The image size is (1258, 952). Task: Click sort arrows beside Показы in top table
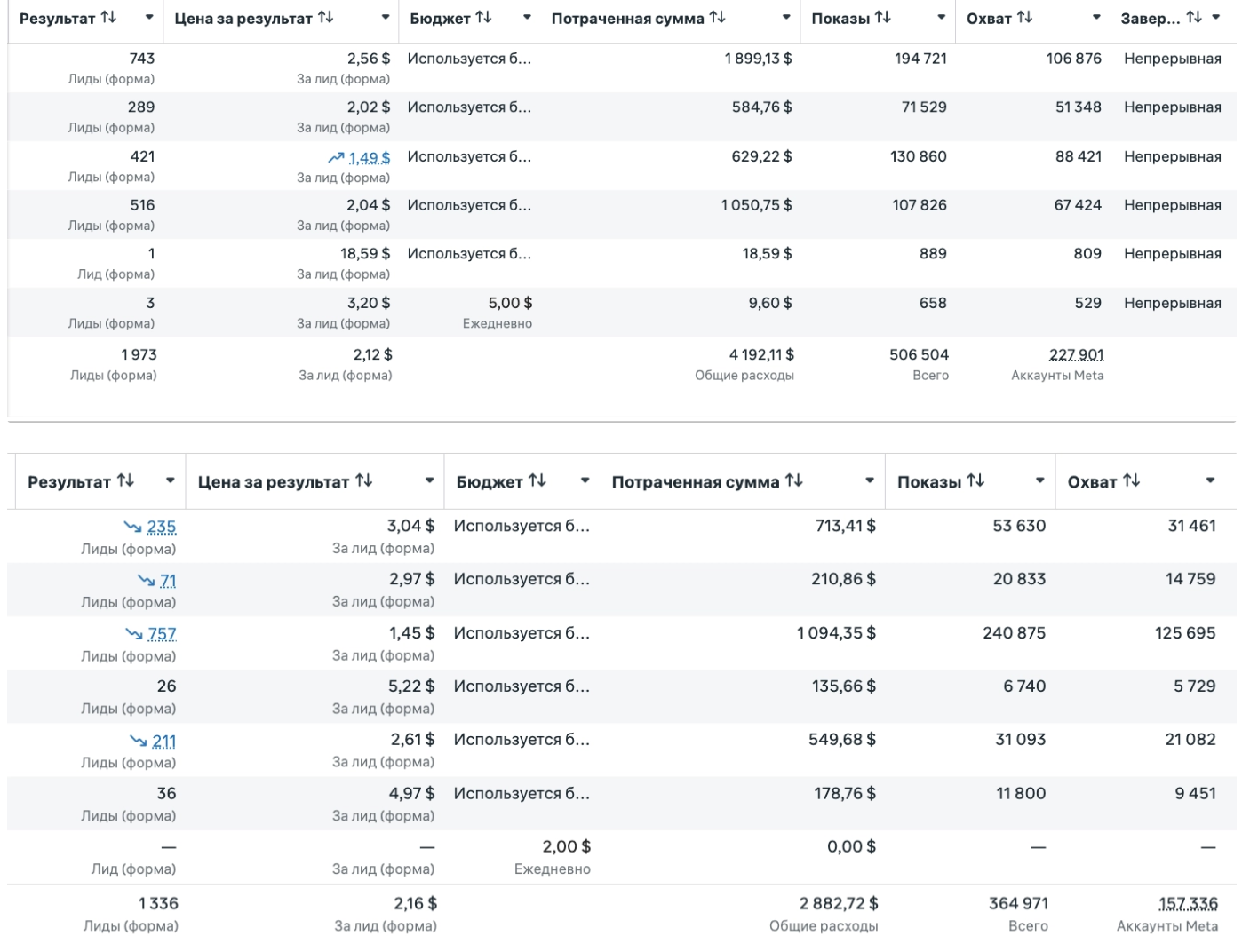pos(883,17)
